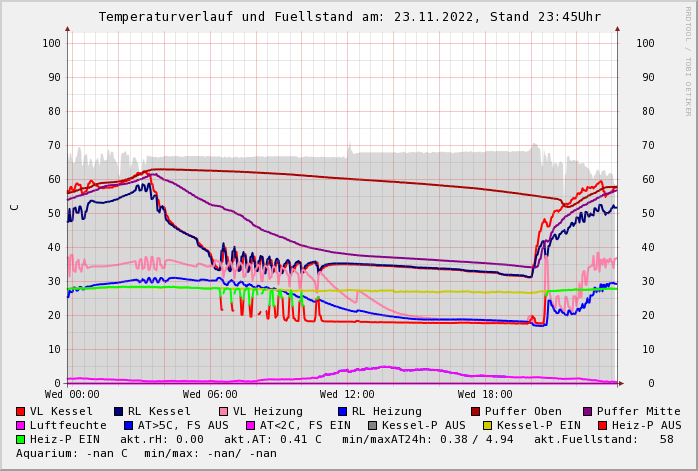The image size is (698, 471).
Task: Click the gray Kessel-P AUS swatch
Action: pyautogui.click(x=373, y=425)
